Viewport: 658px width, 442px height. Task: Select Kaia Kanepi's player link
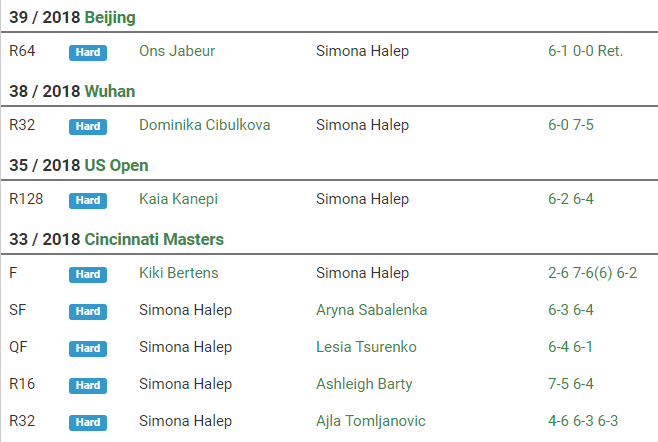pyautogui.click(x=178, y=199)
